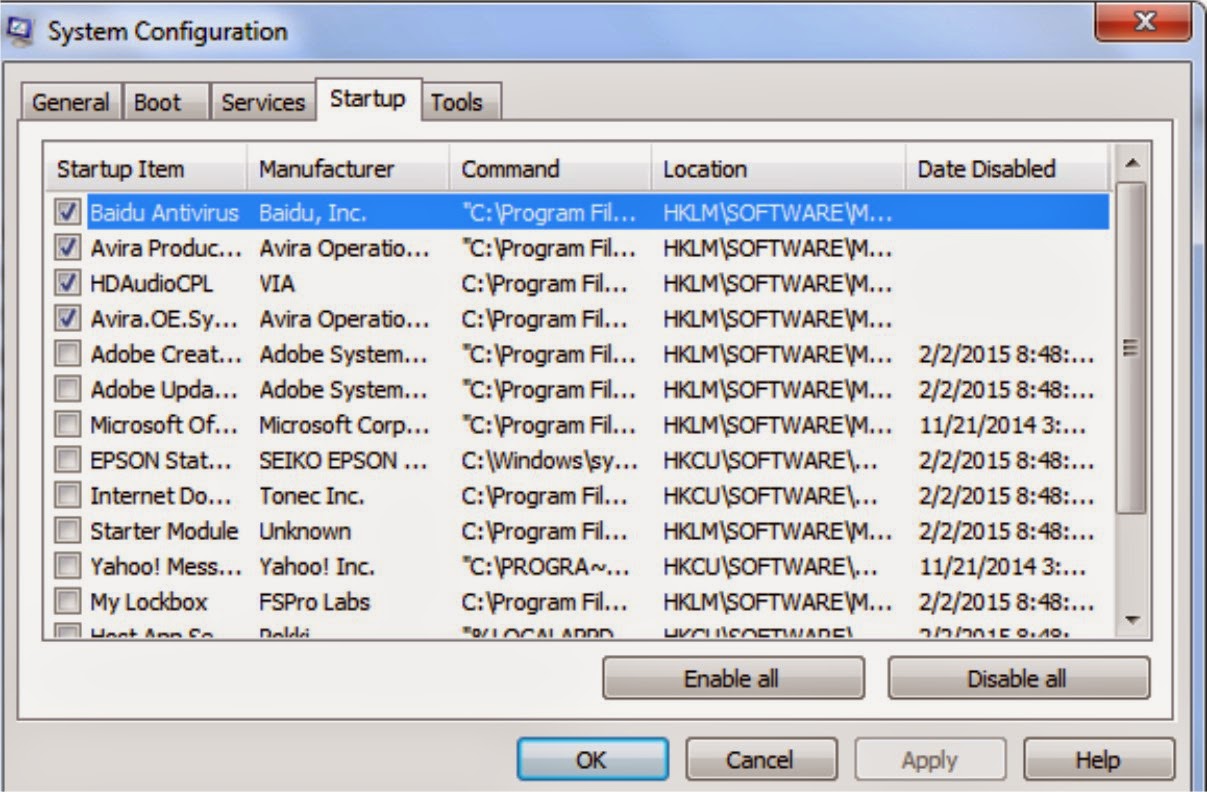
Task: Uncheck the Avira.OE.Sy... startup checkbox
Action: coord(68,319)
